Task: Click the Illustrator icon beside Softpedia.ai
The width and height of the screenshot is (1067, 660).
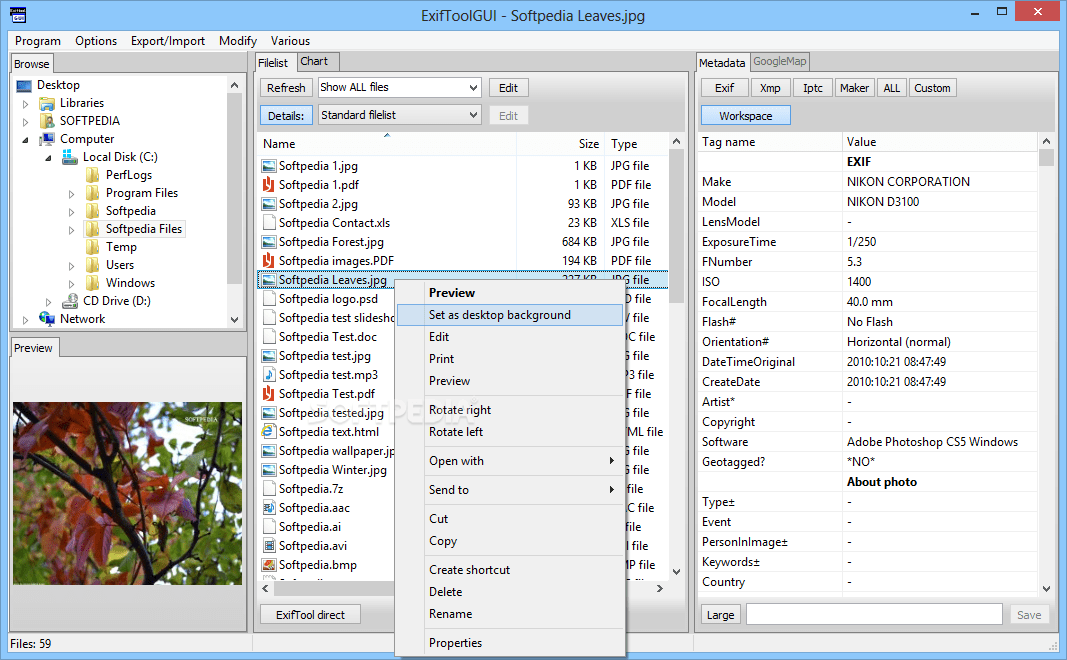Action: point(267,526)
